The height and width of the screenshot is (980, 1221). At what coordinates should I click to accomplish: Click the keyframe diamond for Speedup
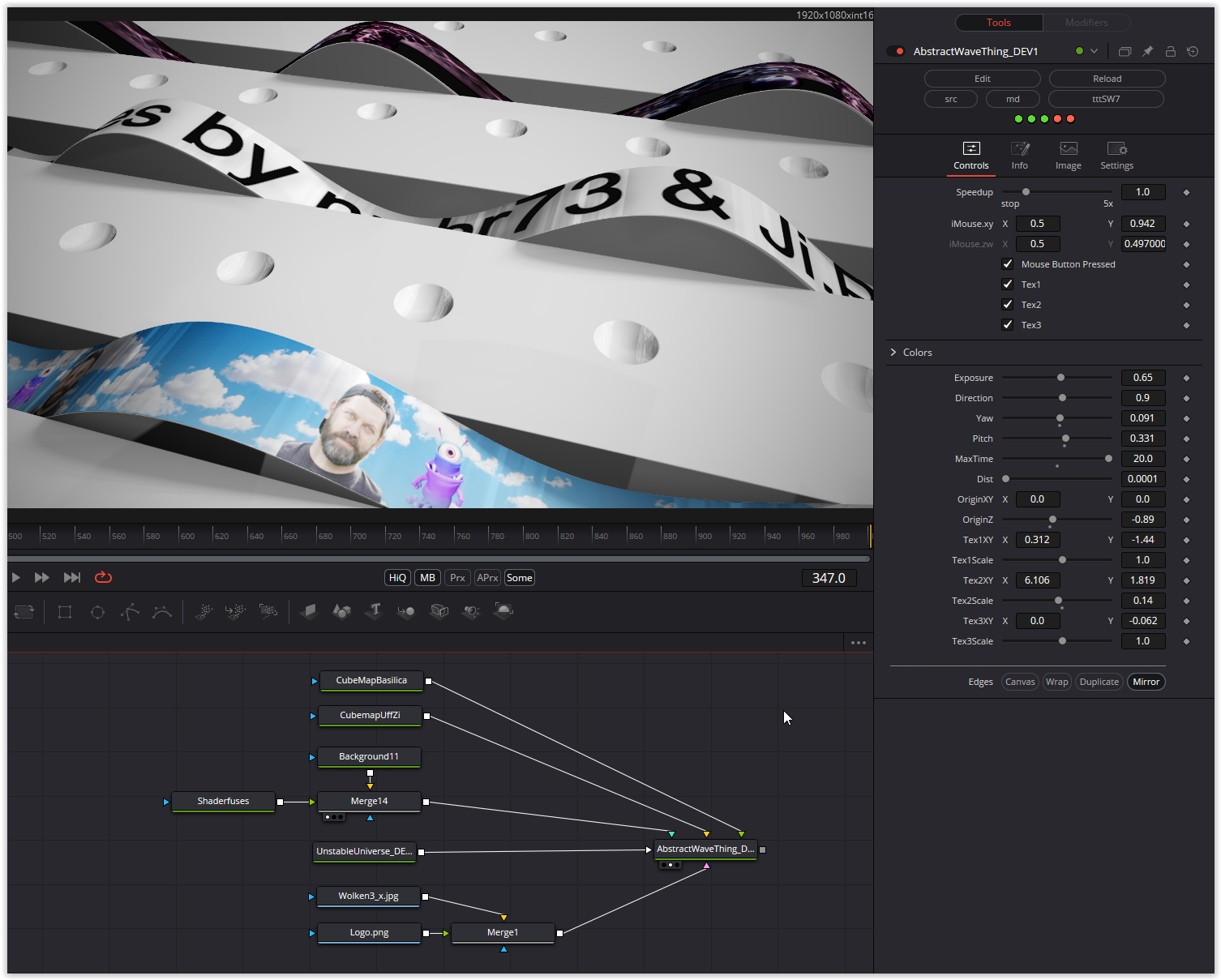click(x=1186, y=192)
